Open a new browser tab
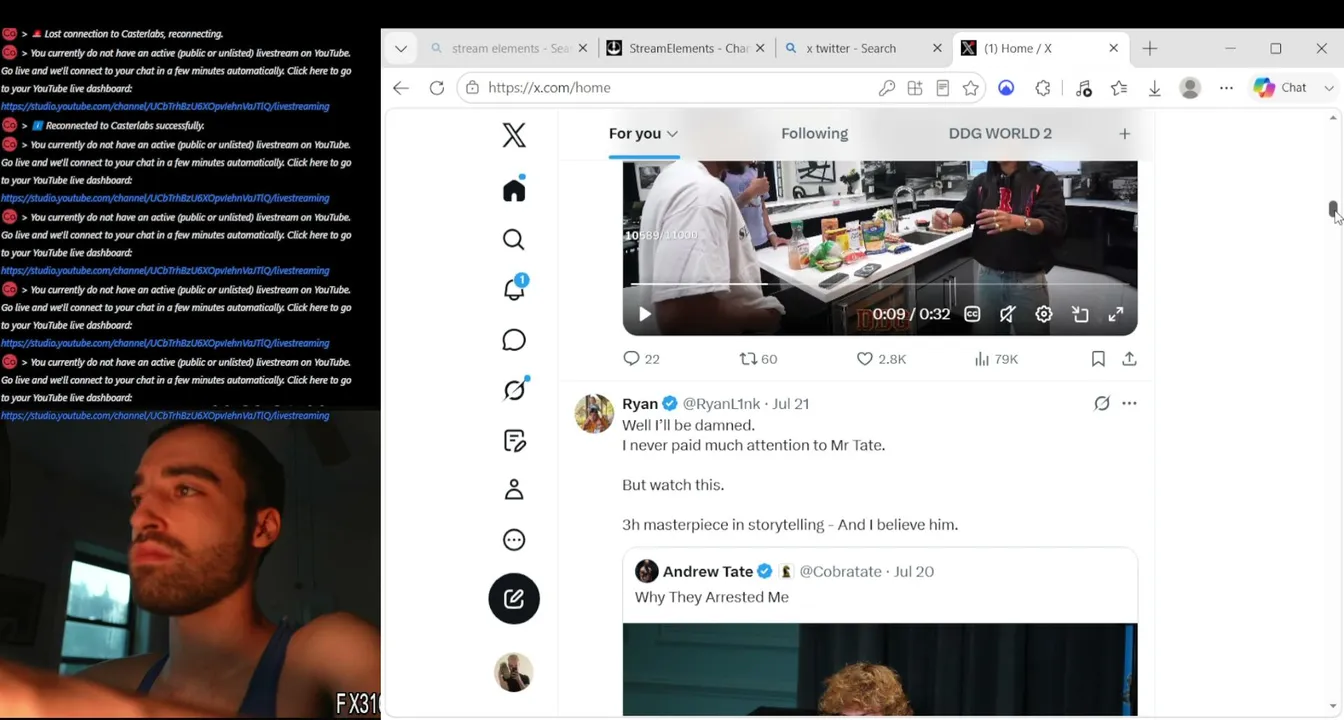Viewport: 1344px width, 720px height. 1150,48
